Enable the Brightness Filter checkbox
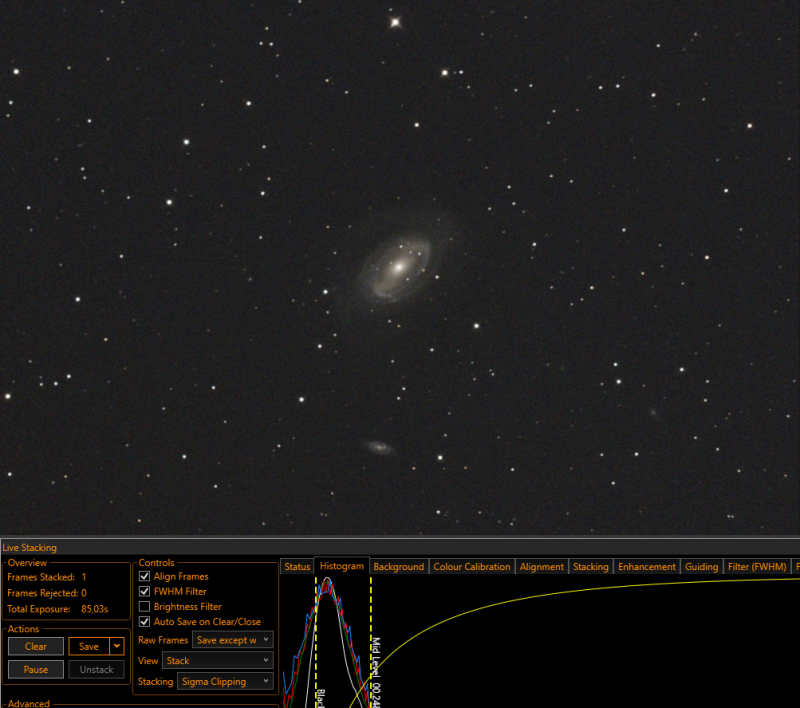The image size is (800, 708). 144,606
